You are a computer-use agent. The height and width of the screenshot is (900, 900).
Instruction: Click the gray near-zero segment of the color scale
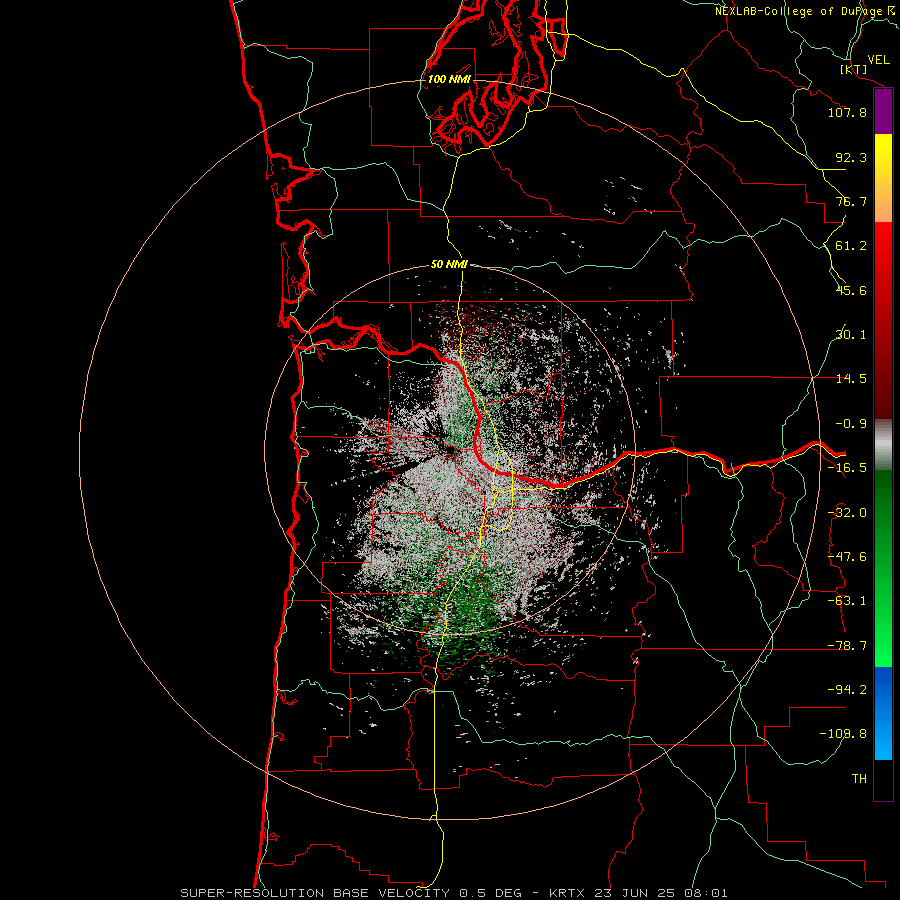[x=883, y=444]
